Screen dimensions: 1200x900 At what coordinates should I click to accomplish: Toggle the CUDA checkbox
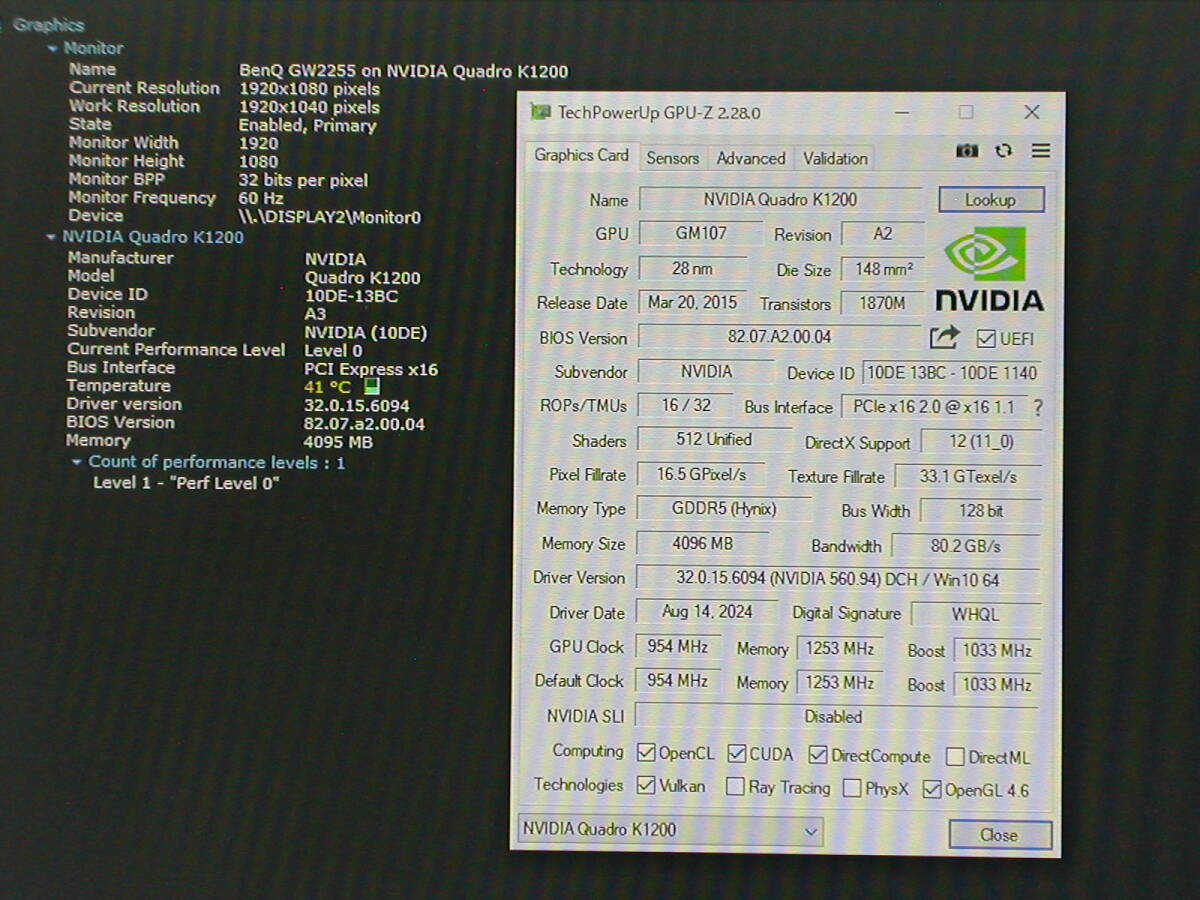(737, 754)
